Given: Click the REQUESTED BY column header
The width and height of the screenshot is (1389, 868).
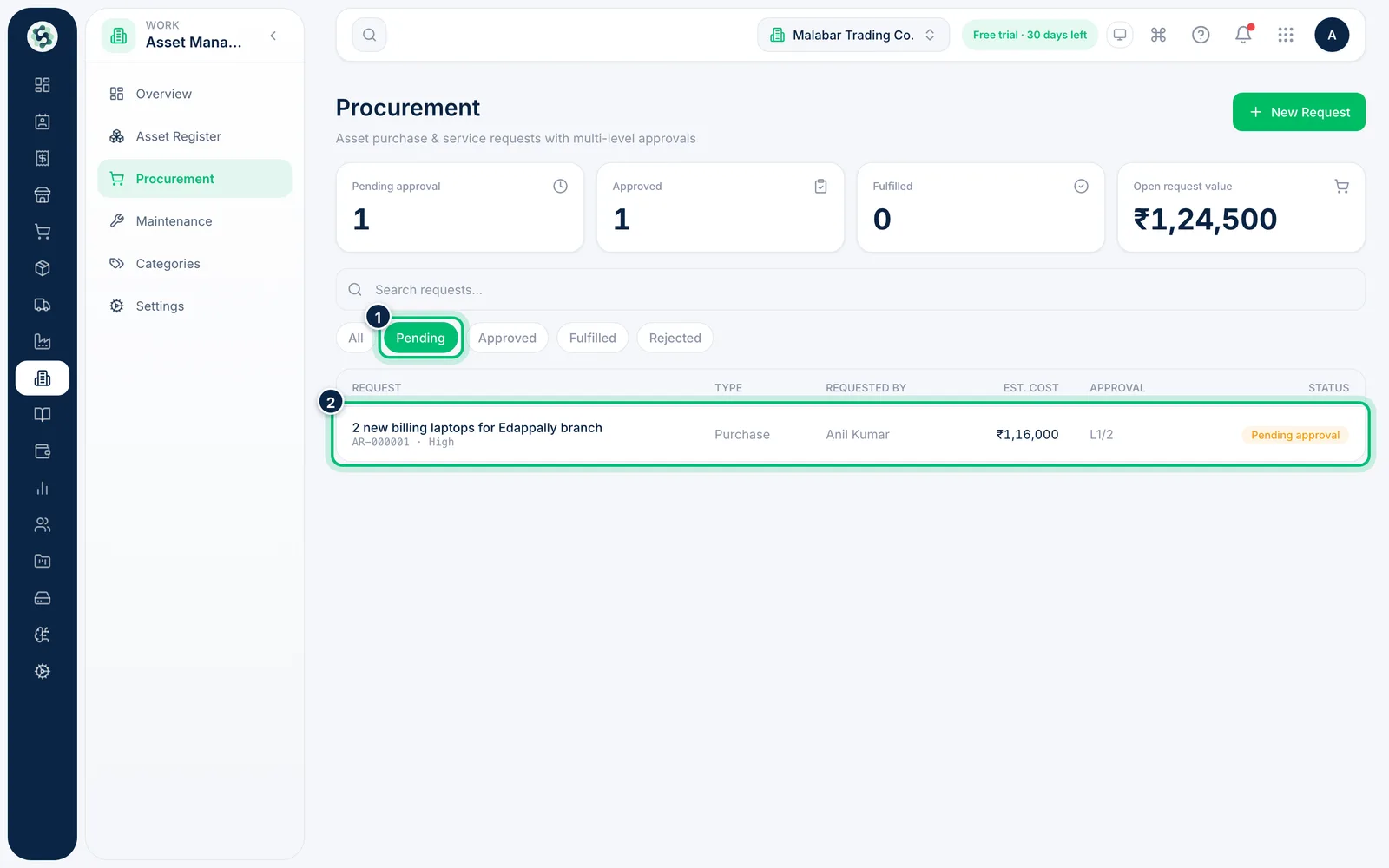Looking at the screenshot, I should 866,388.
